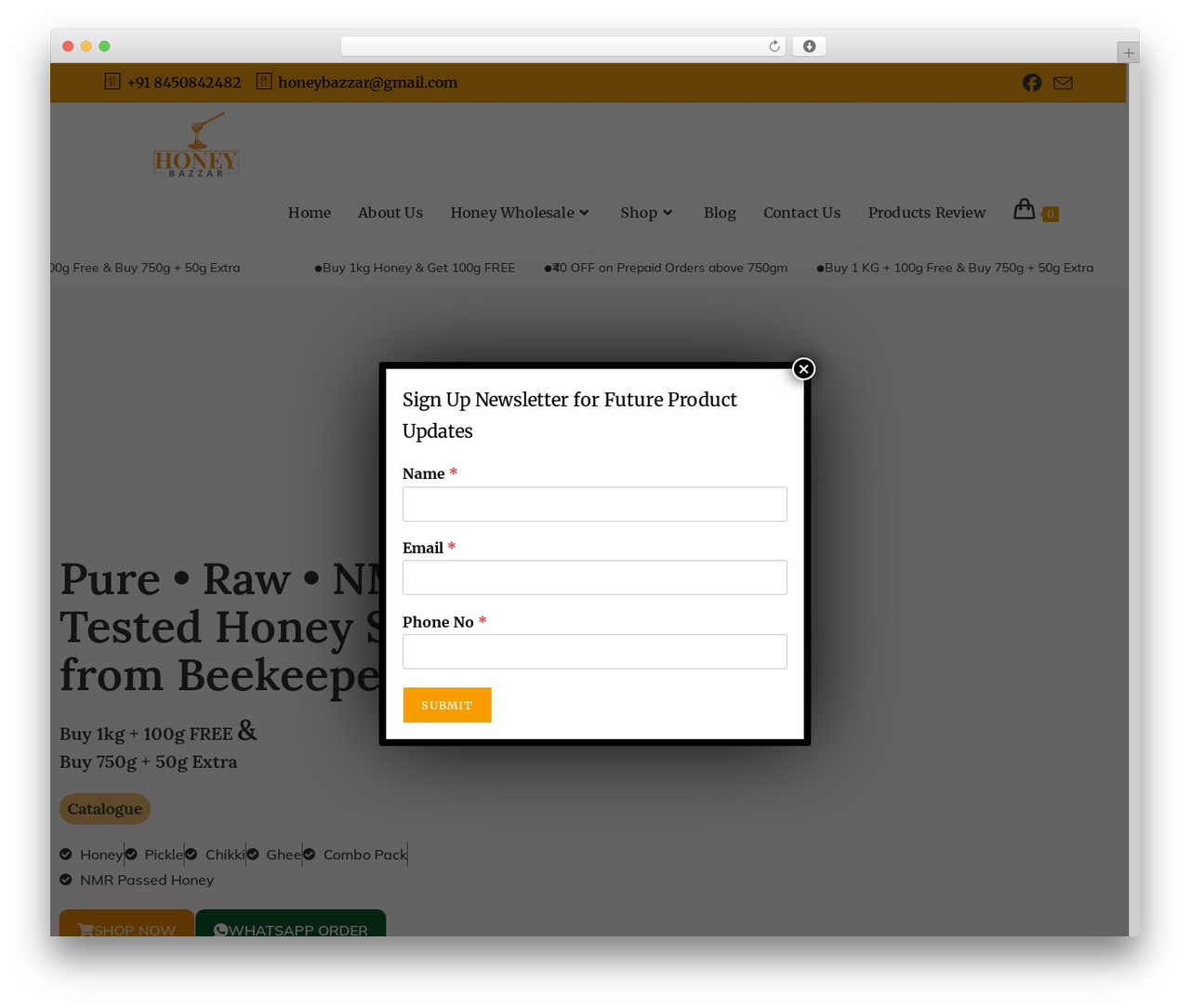This screenshot has width=1190, height=1008.
Task: Click 'OFF on Prepaid Orders above 750gm' text
Action: click(678, 268)
